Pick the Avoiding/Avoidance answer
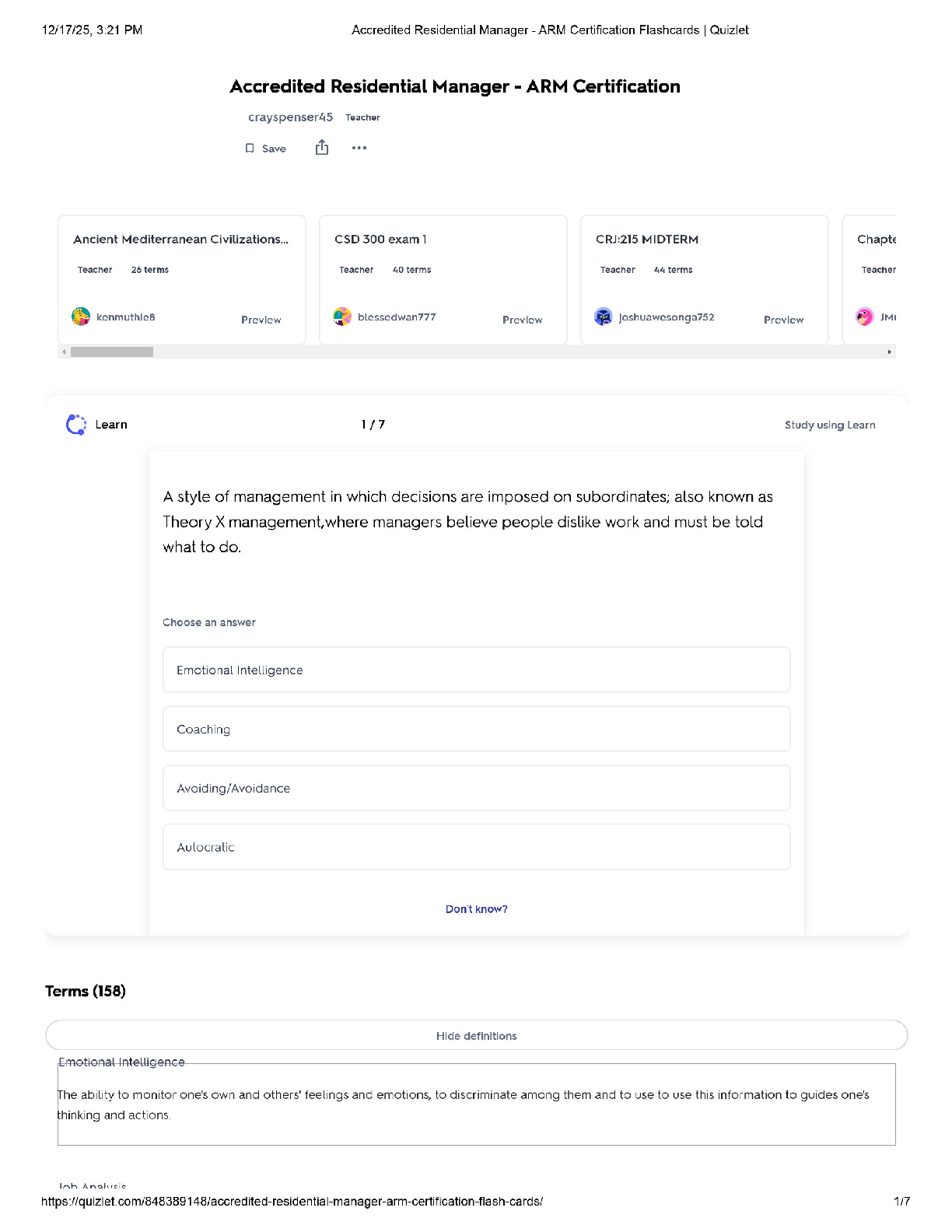952x1232 pixels. point(476,788)
